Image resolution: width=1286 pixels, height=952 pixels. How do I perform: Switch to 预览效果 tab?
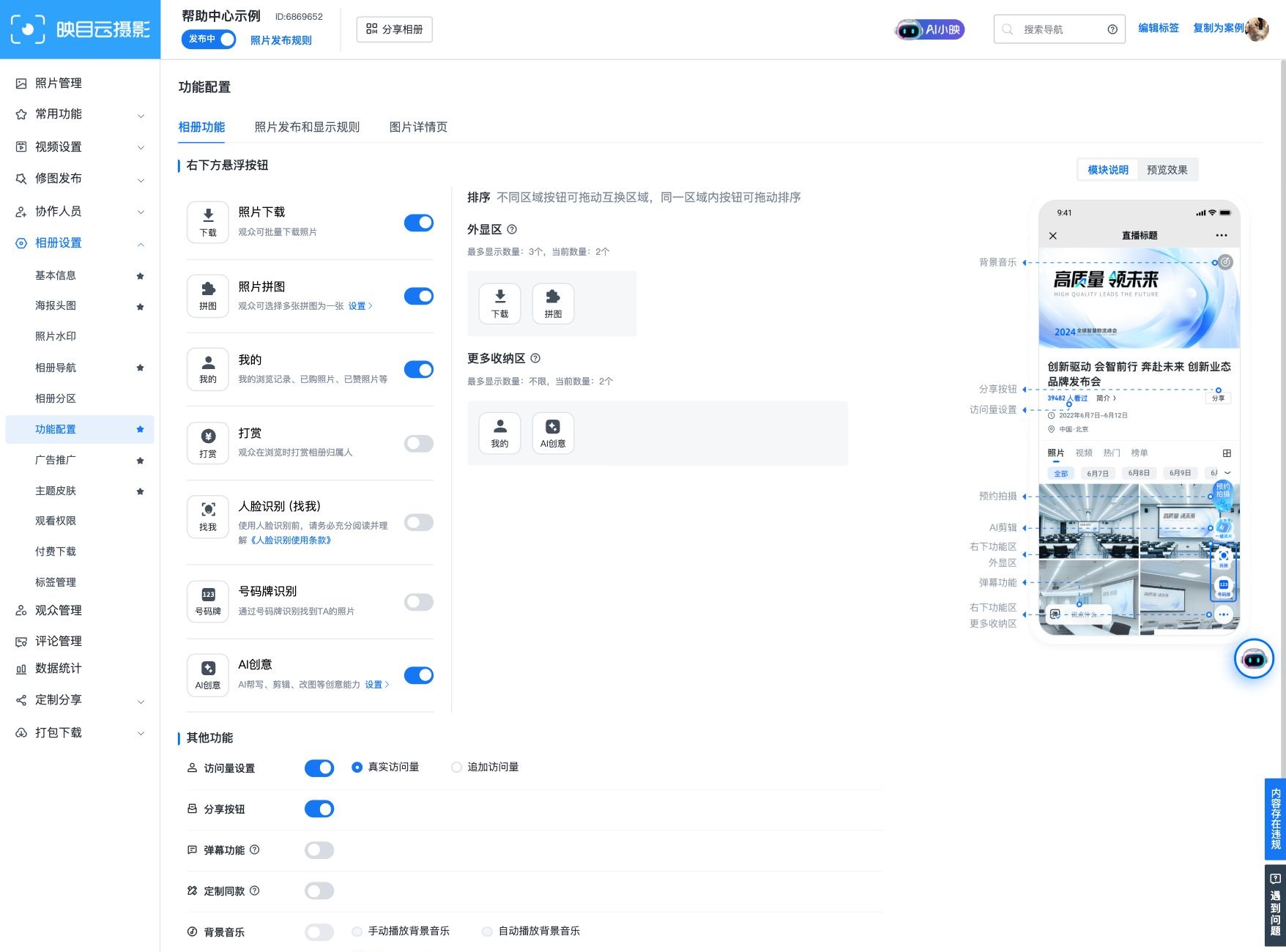(x=1167, y=170)
